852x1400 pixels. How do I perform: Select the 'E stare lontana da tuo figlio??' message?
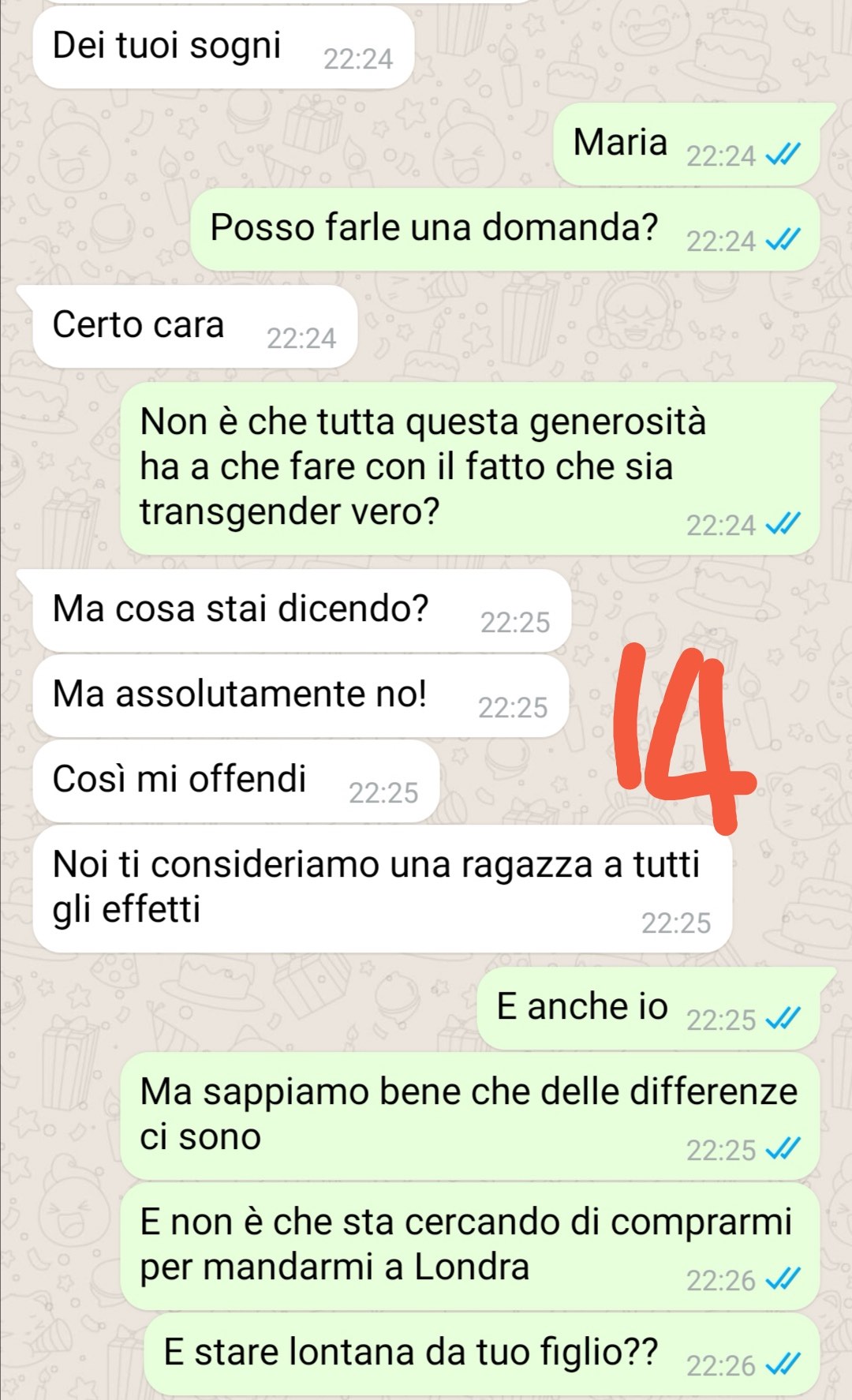pos(482,1354)
